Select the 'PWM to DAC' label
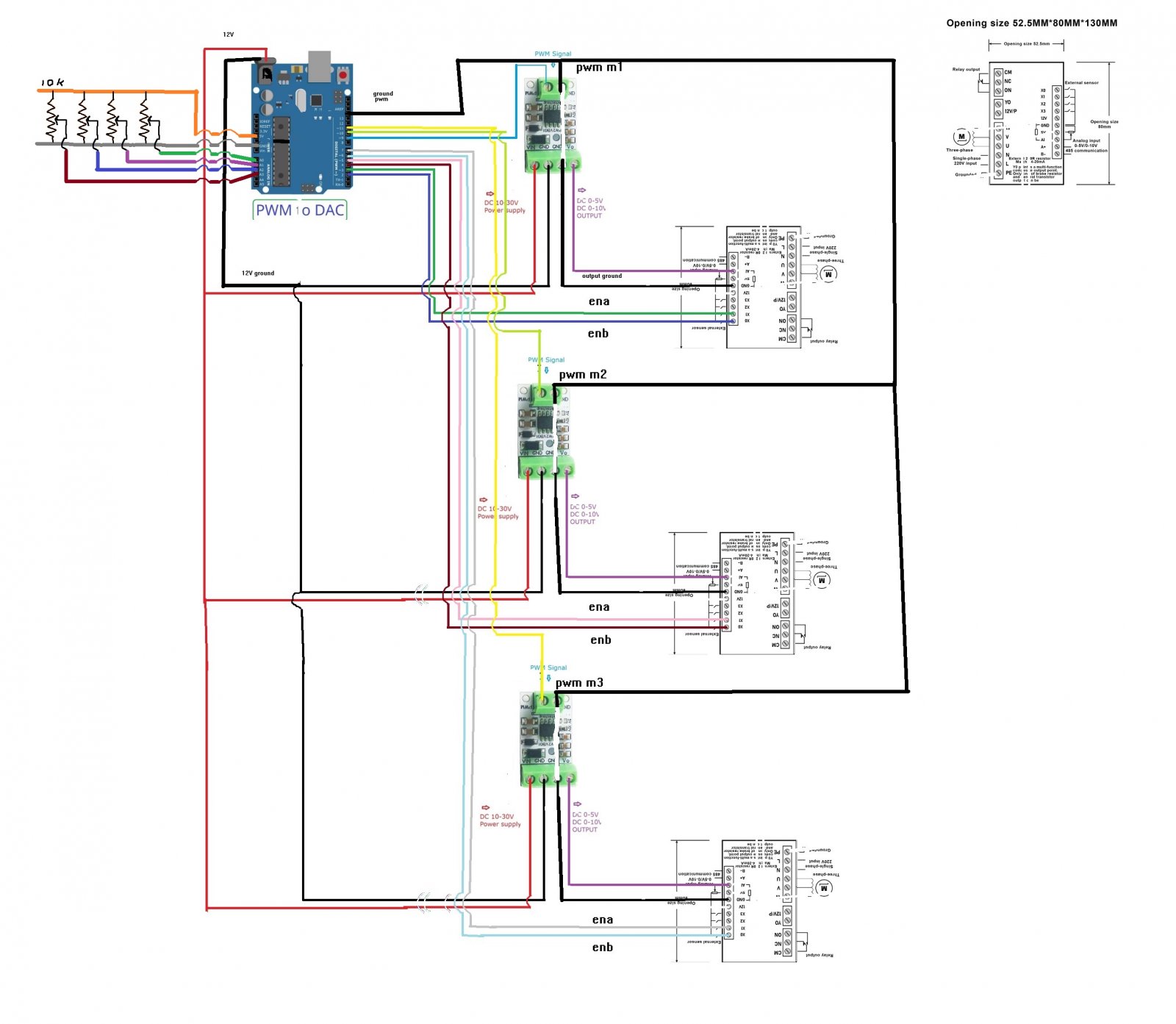Viewport: 1176px width, 1024px height. (x=300, y=210)
